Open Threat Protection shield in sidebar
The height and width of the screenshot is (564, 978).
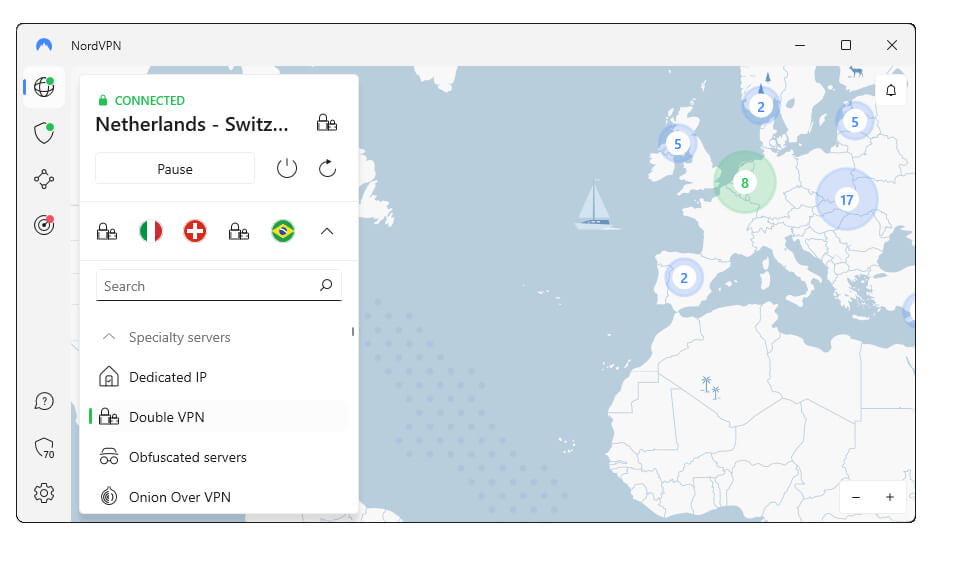click(x=44, y=133)
